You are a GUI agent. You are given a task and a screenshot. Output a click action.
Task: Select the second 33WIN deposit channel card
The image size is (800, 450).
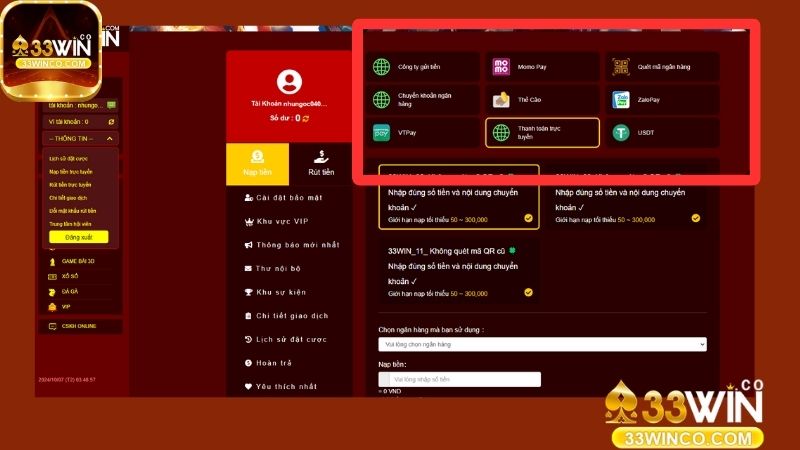627,197
